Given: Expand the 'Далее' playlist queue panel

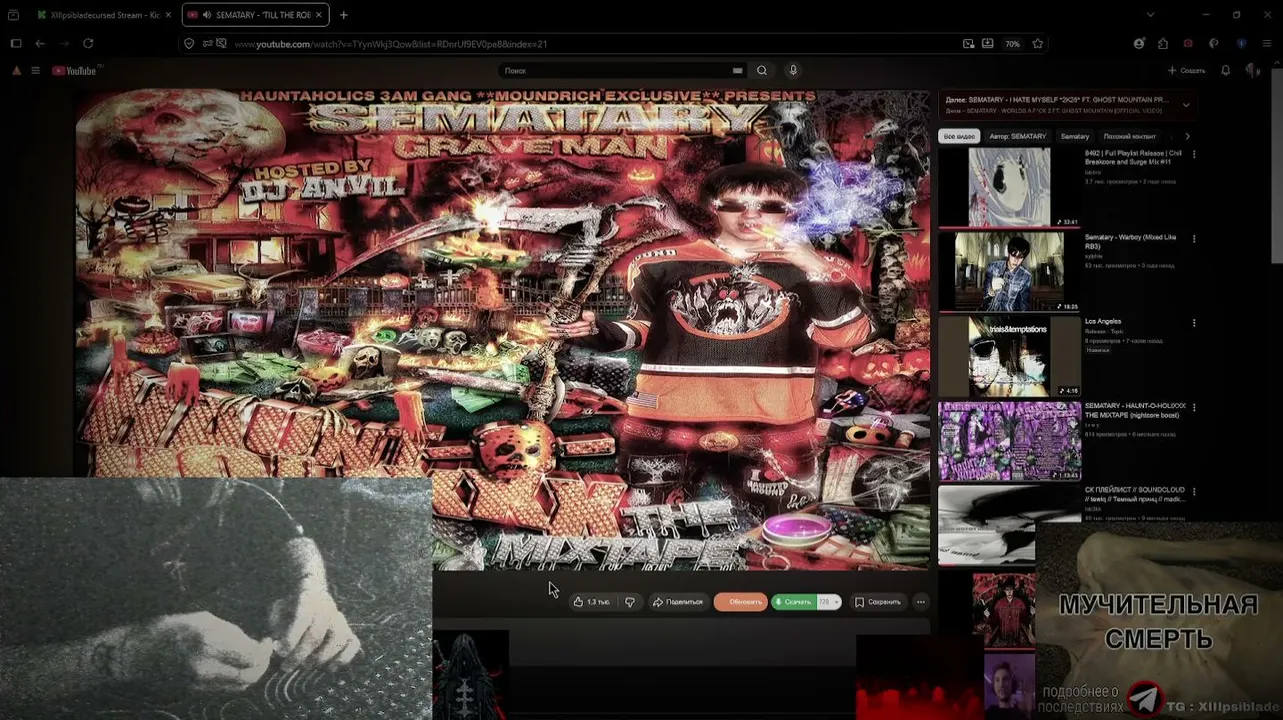Looking at the screenshot, I should [x=1186, y=104].
